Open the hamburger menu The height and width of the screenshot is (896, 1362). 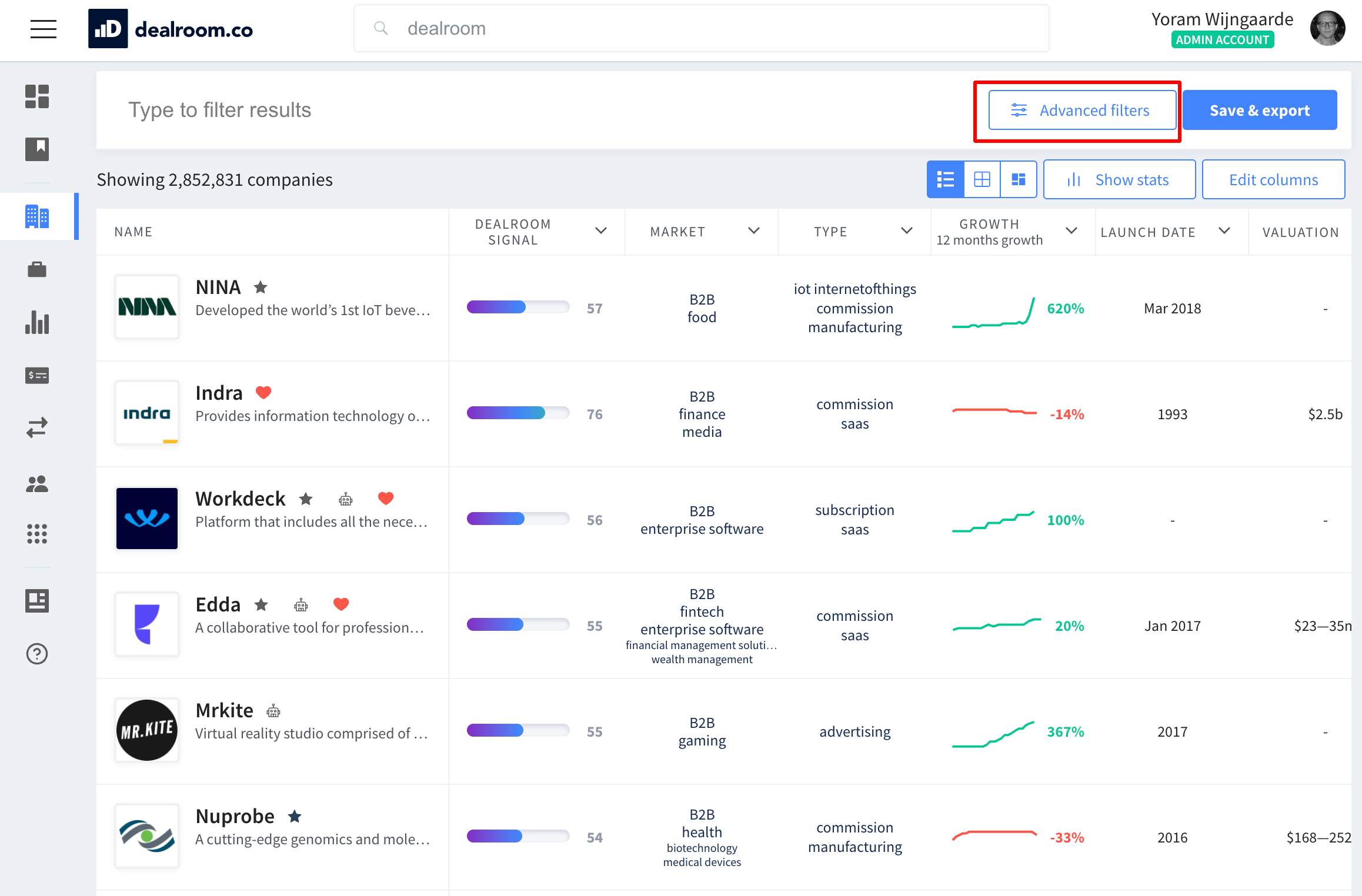coord(44,29)
